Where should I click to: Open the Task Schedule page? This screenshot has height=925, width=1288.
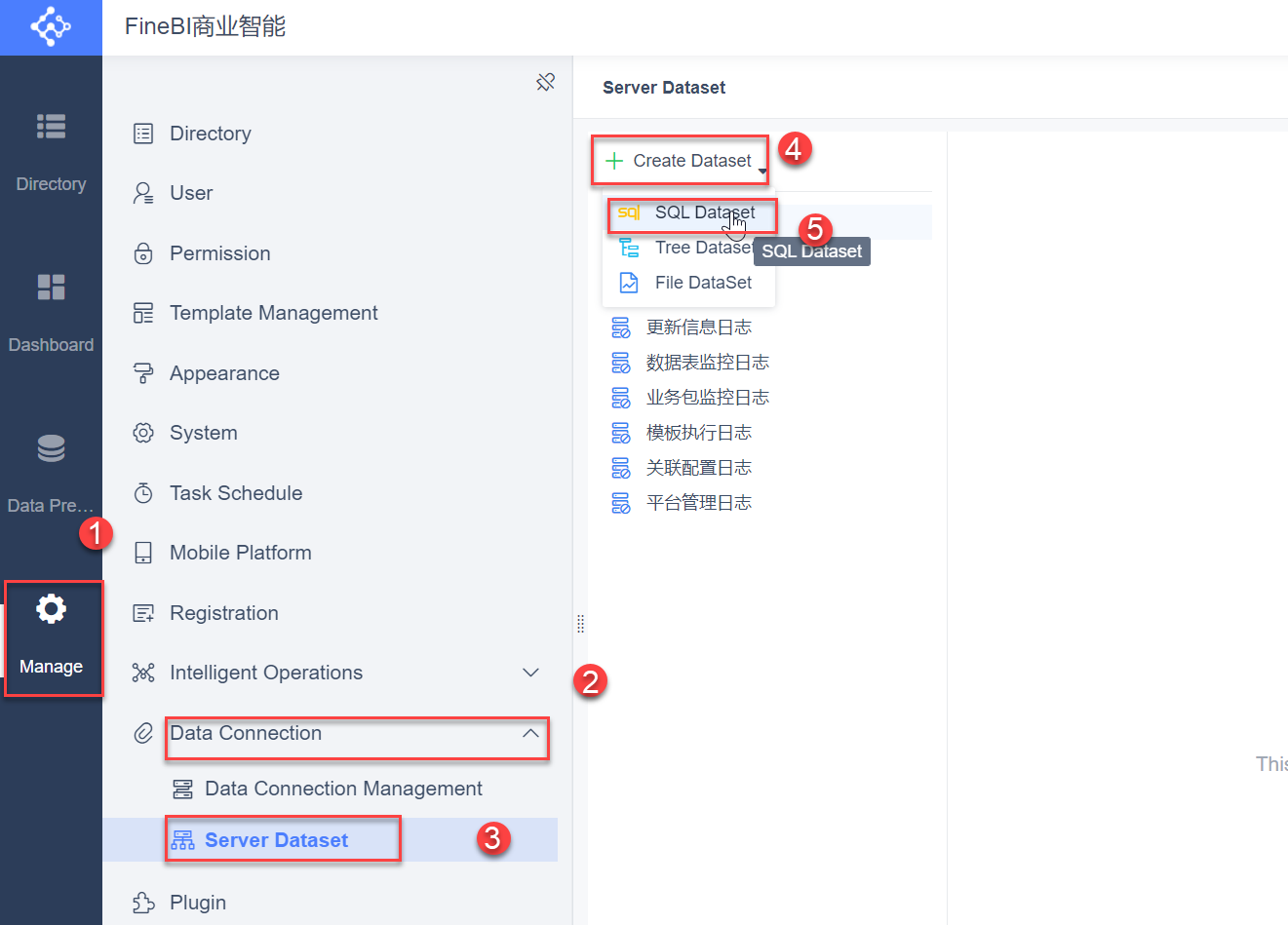pos(236,493)
